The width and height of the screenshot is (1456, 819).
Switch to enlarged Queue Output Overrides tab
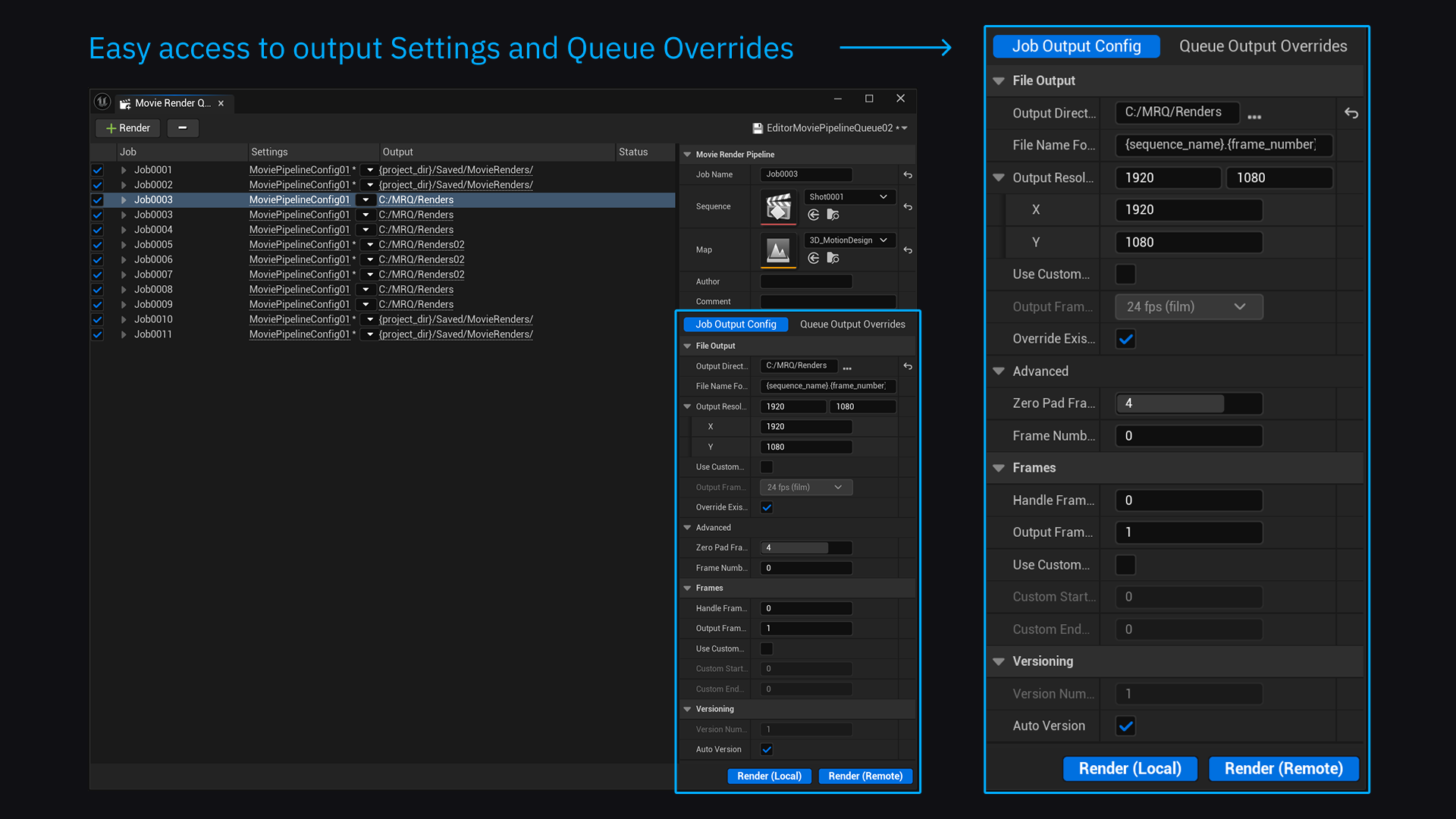coord(1263,46)
